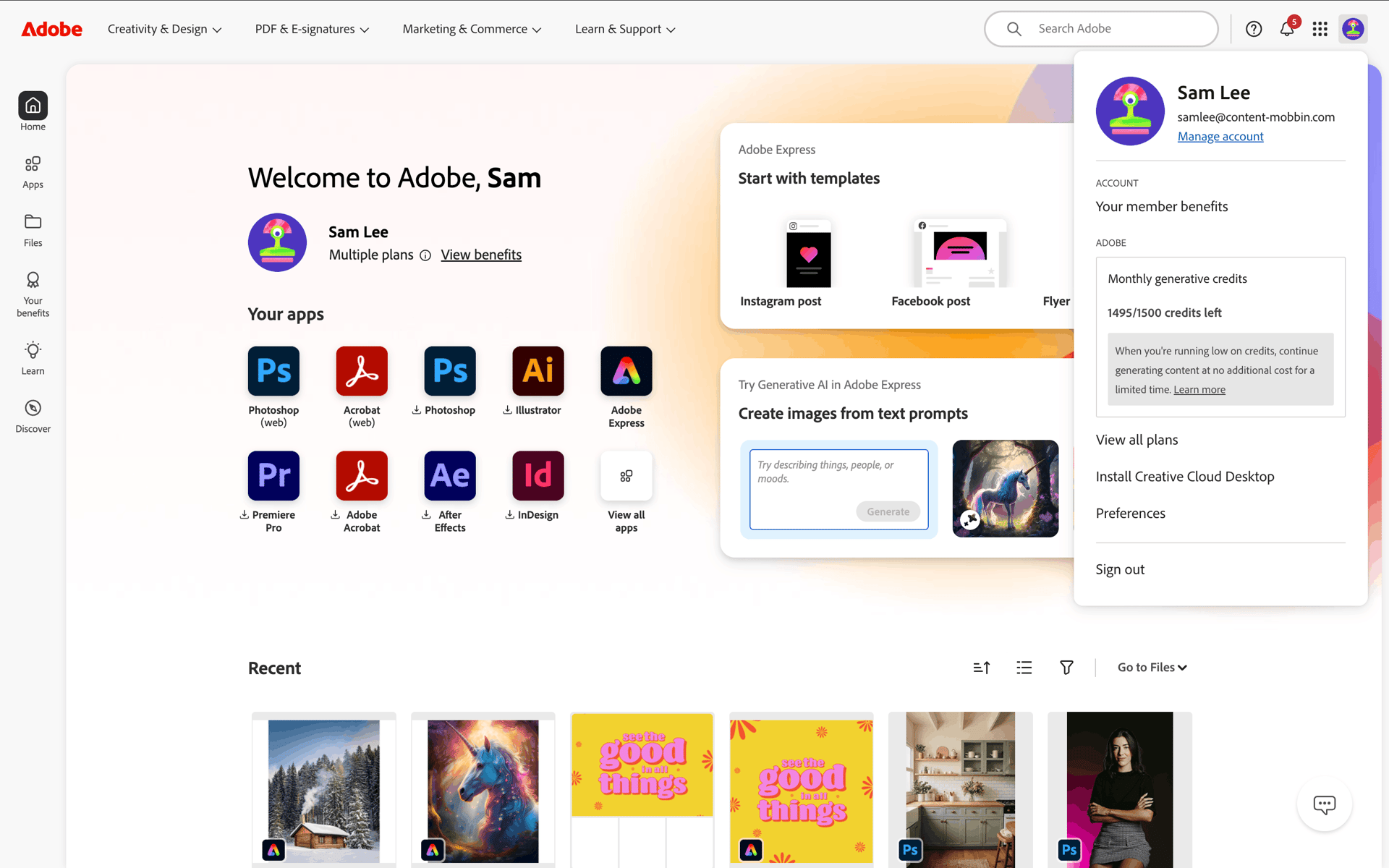
Task: Open the woman portrait Photoshop recent file
Action: (x=1120, y=791)
